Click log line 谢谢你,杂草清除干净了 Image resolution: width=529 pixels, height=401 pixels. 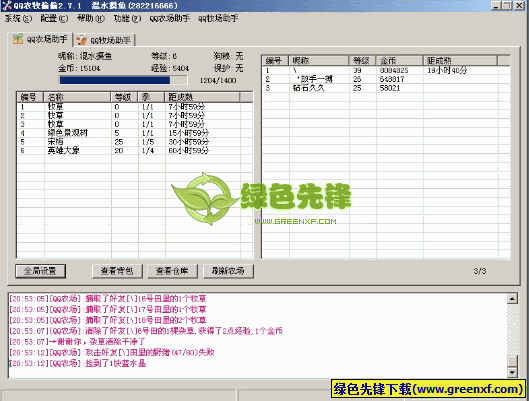(x=77, y=342)
